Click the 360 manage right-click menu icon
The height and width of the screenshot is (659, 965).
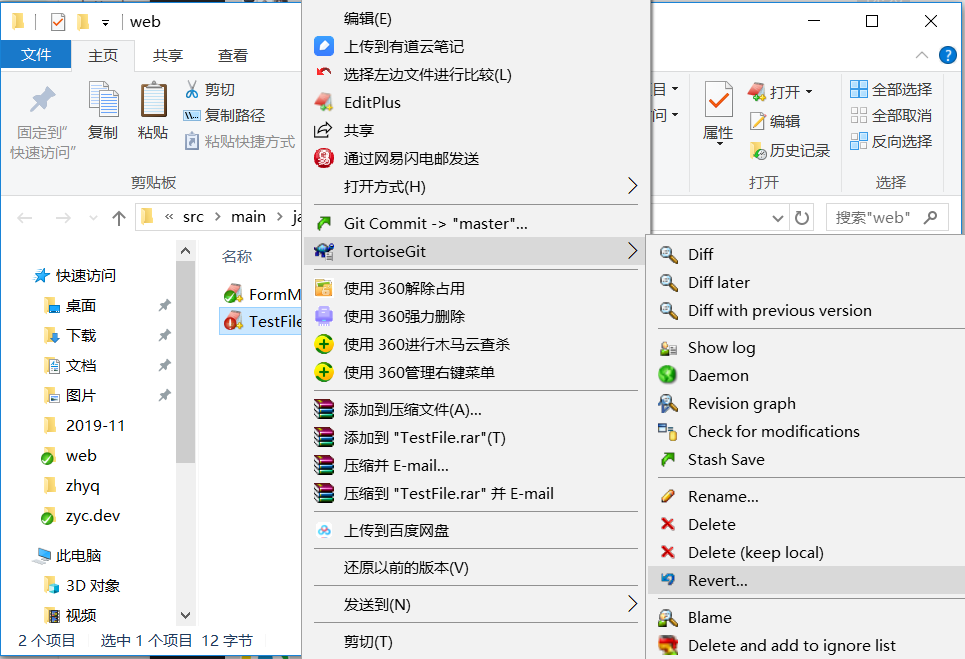324,372
